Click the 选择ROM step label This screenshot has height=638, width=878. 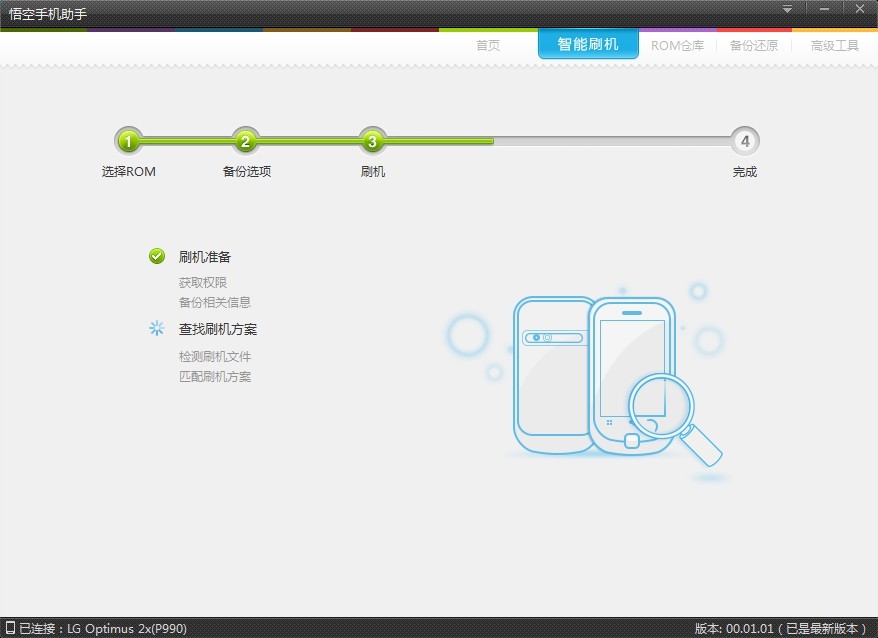point(128,171)
